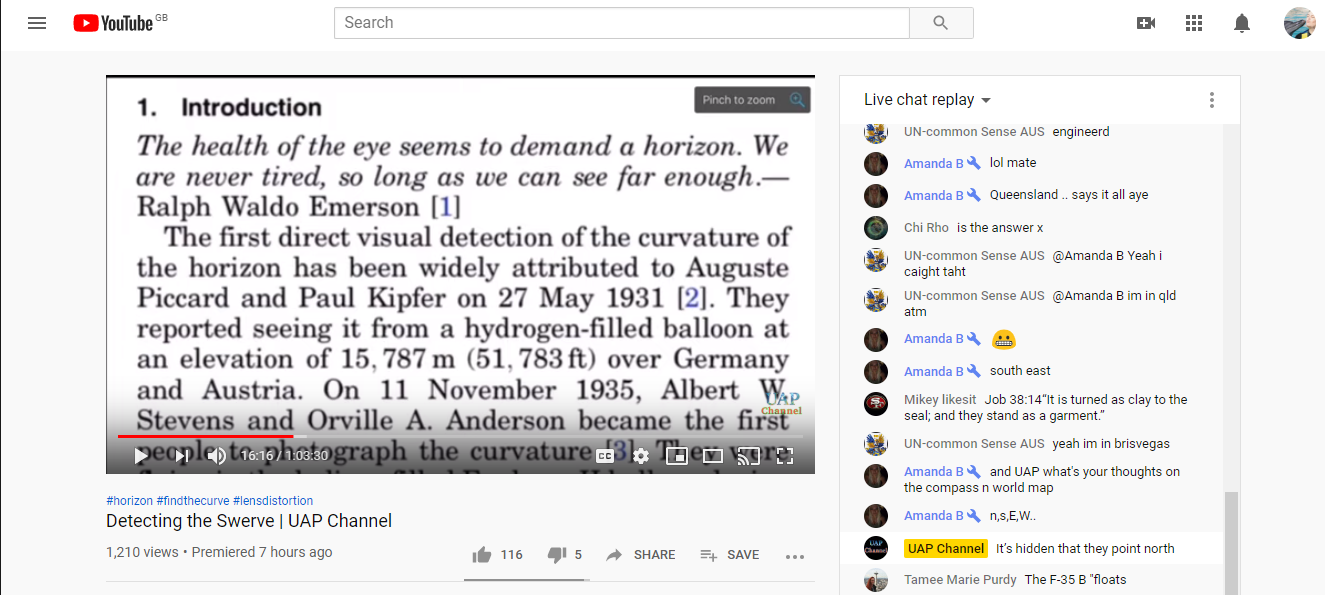This screenshot has width=1325, height=595.
Task: Open more actions menu below video
Action: (x=795, y=556)
